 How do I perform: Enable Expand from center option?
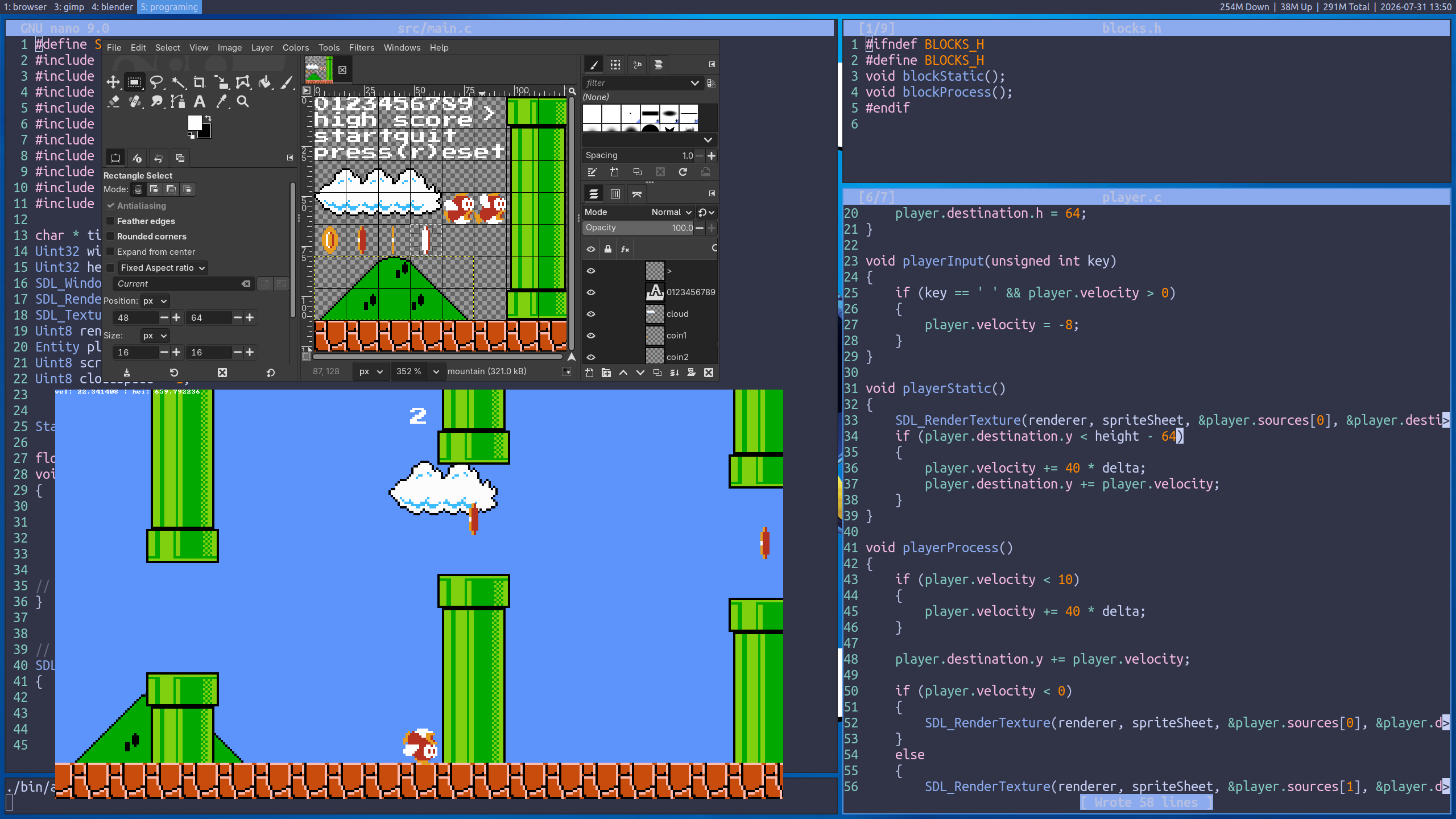111,252
